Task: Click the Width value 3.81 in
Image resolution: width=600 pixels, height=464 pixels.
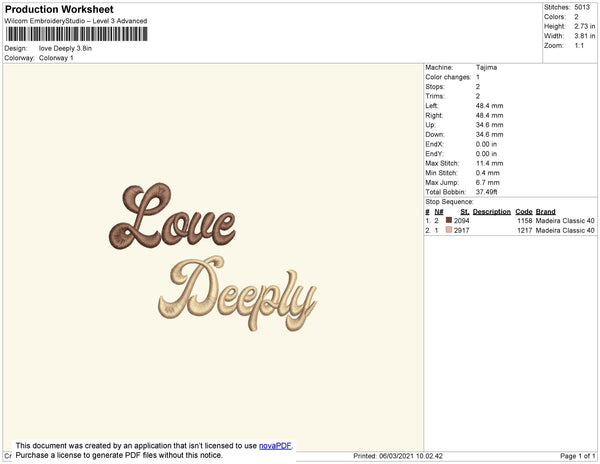Action: click(585, 36)
